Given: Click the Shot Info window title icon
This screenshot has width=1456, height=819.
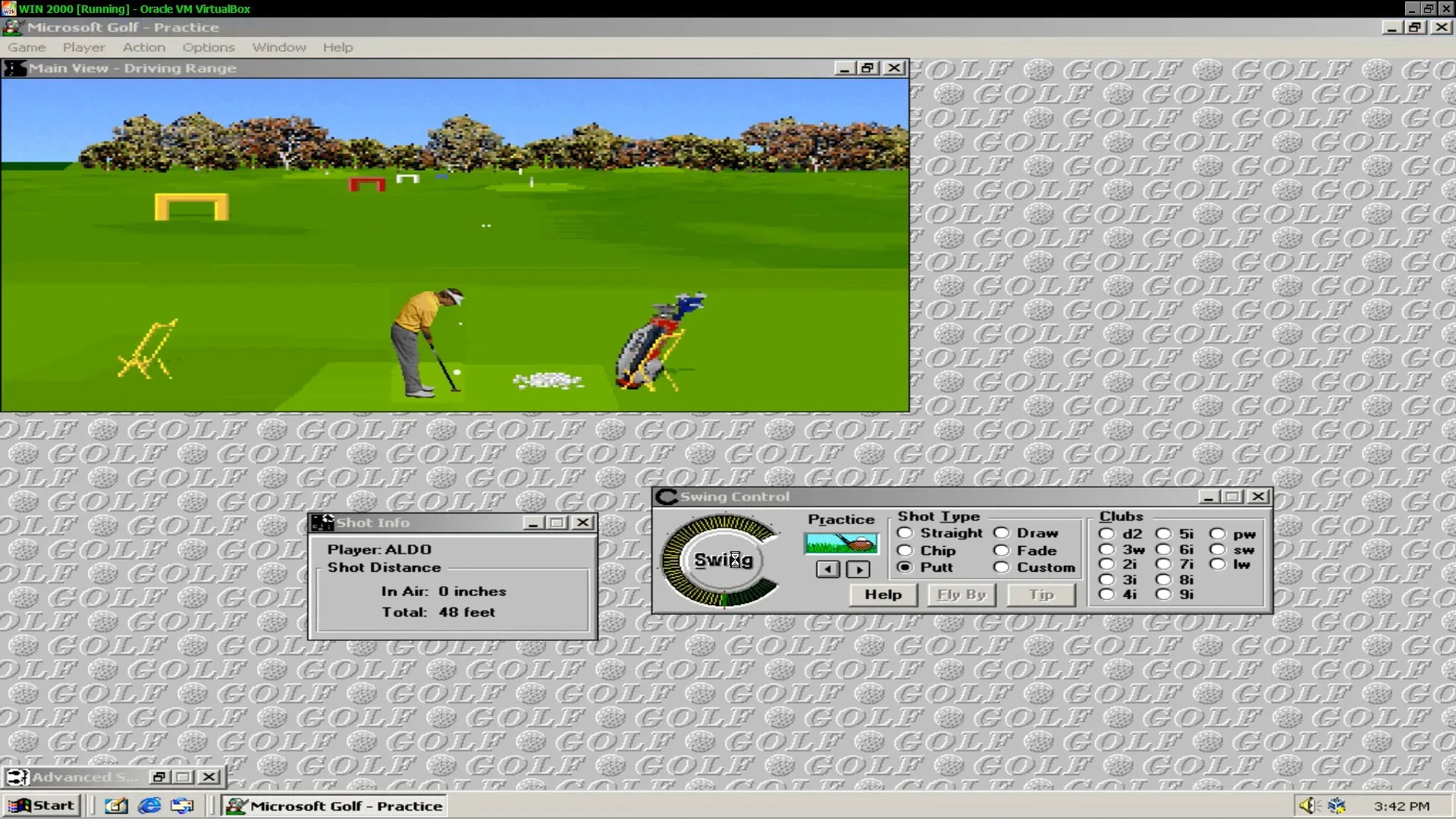Looking at the screenshot, I should pyautogui.click(x=322, y=522).
